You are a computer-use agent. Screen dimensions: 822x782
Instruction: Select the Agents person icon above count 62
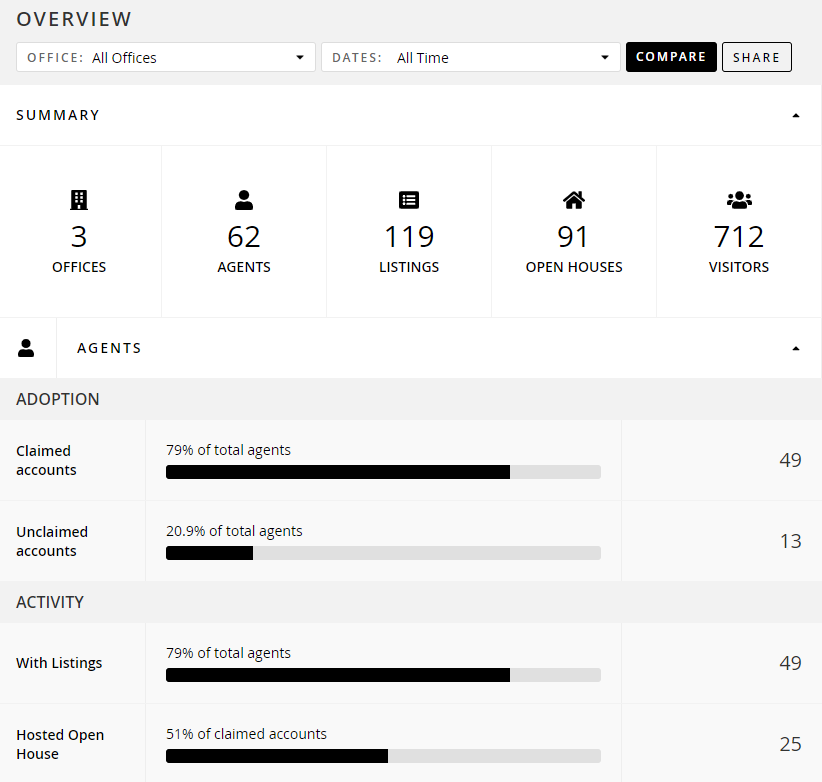coord(244,199)
